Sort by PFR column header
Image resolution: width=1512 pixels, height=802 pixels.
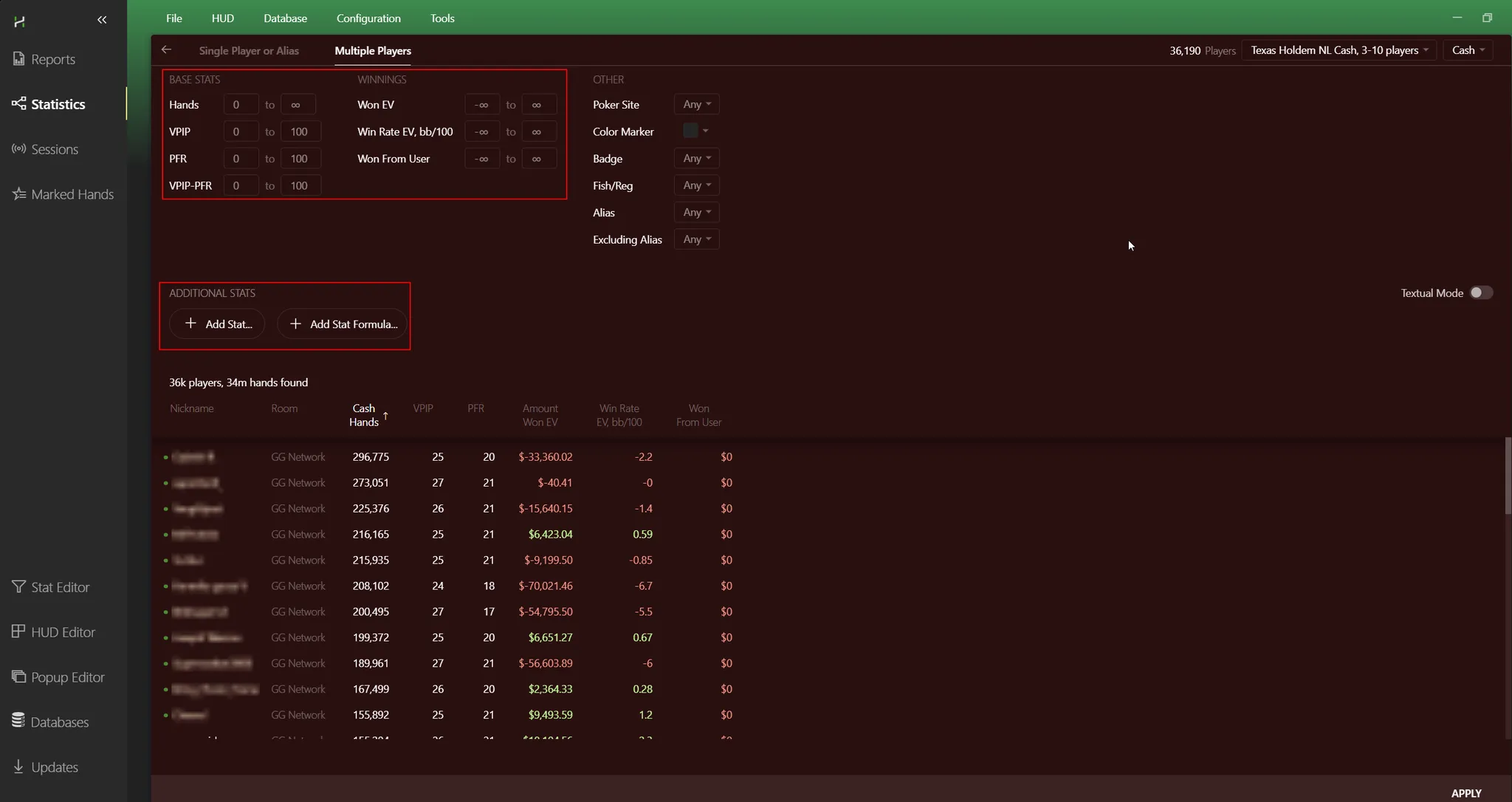[x=475, y=408]
